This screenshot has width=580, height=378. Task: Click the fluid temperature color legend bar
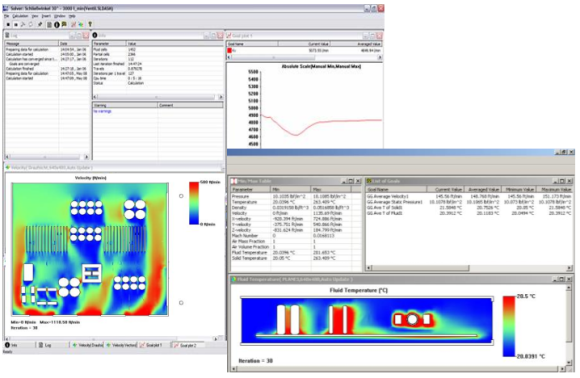tap(509, 326)
